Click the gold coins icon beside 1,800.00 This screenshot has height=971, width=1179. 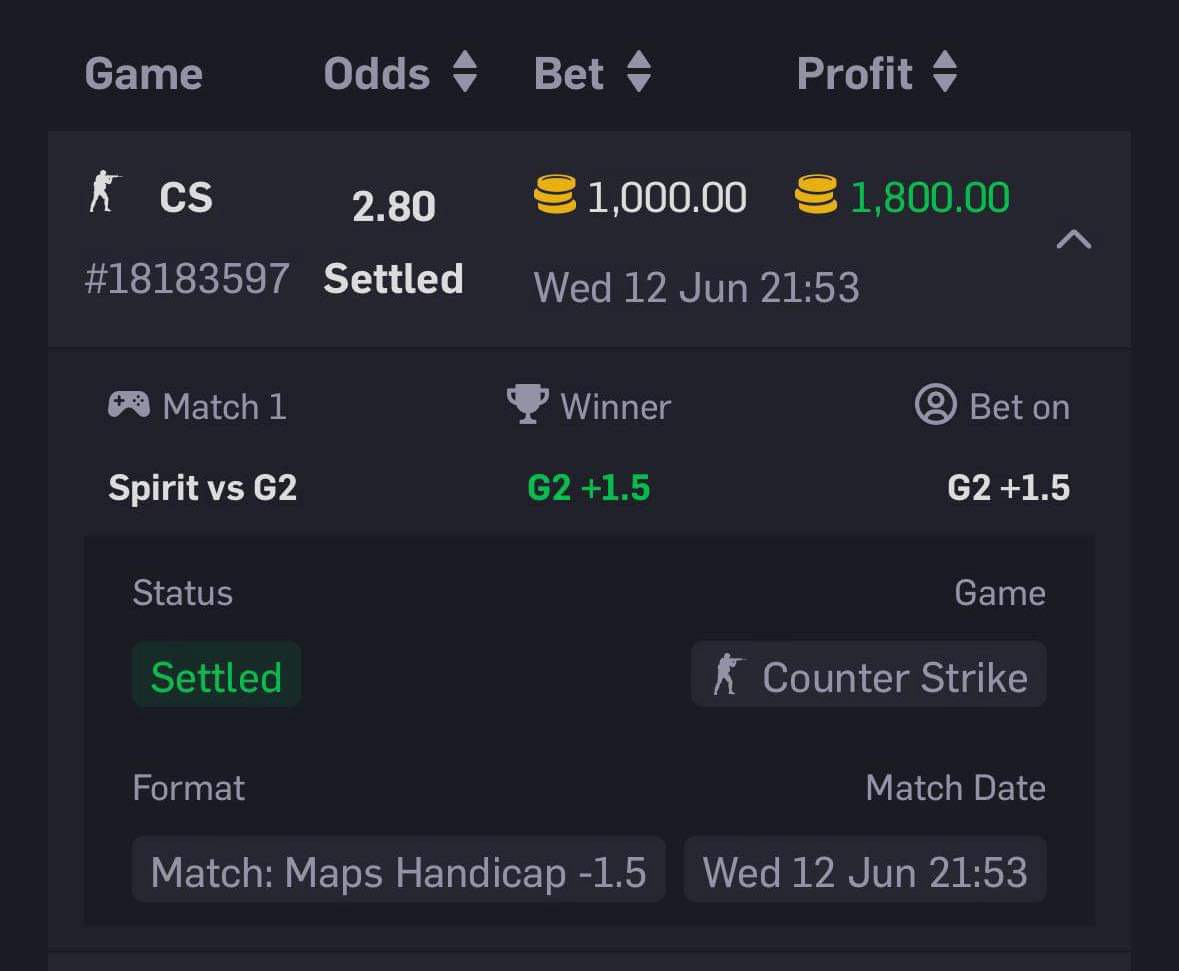coord(816,194)
